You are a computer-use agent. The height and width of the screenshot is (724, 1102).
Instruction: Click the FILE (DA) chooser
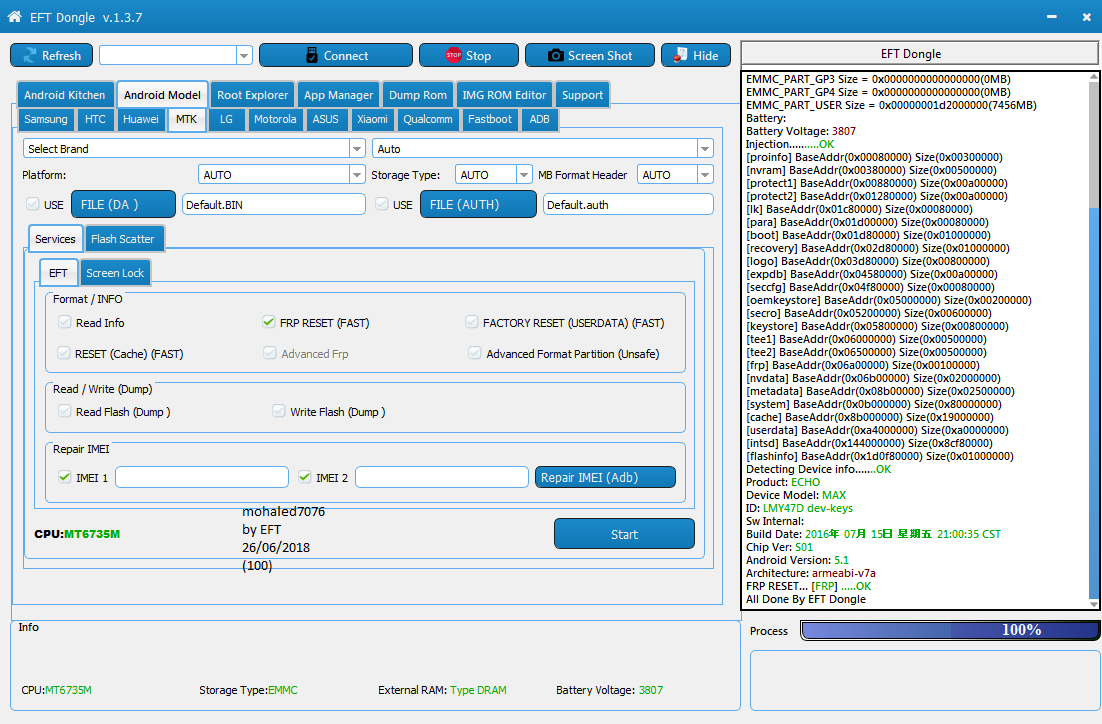coord(123,203)
